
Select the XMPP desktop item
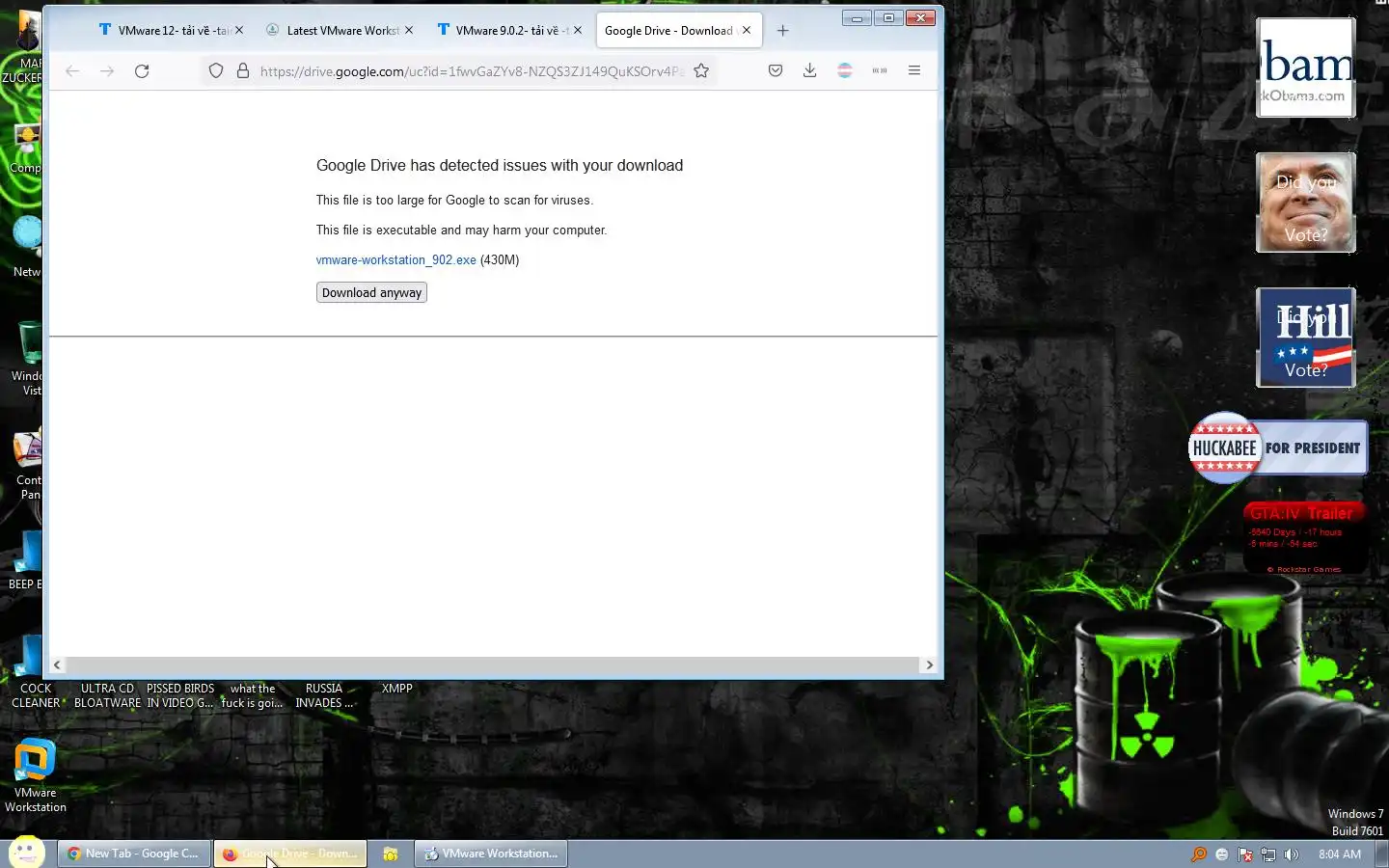click(396, 689)
